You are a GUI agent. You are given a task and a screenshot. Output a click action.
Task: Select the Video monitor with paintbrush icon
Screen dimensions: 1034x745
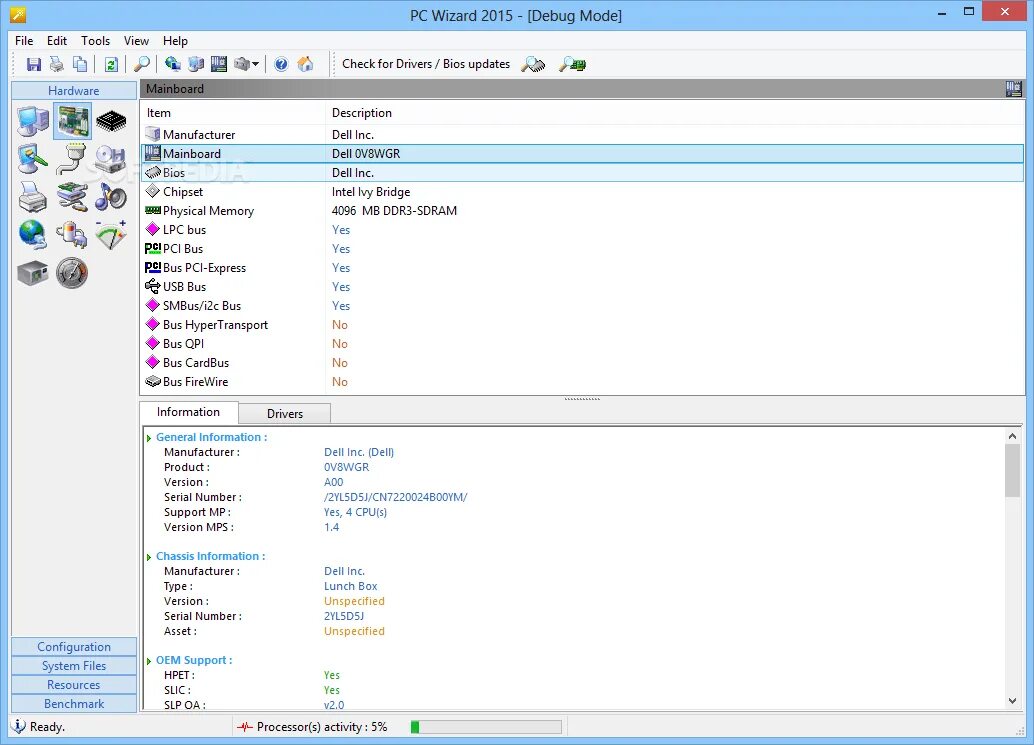[33, 159]
